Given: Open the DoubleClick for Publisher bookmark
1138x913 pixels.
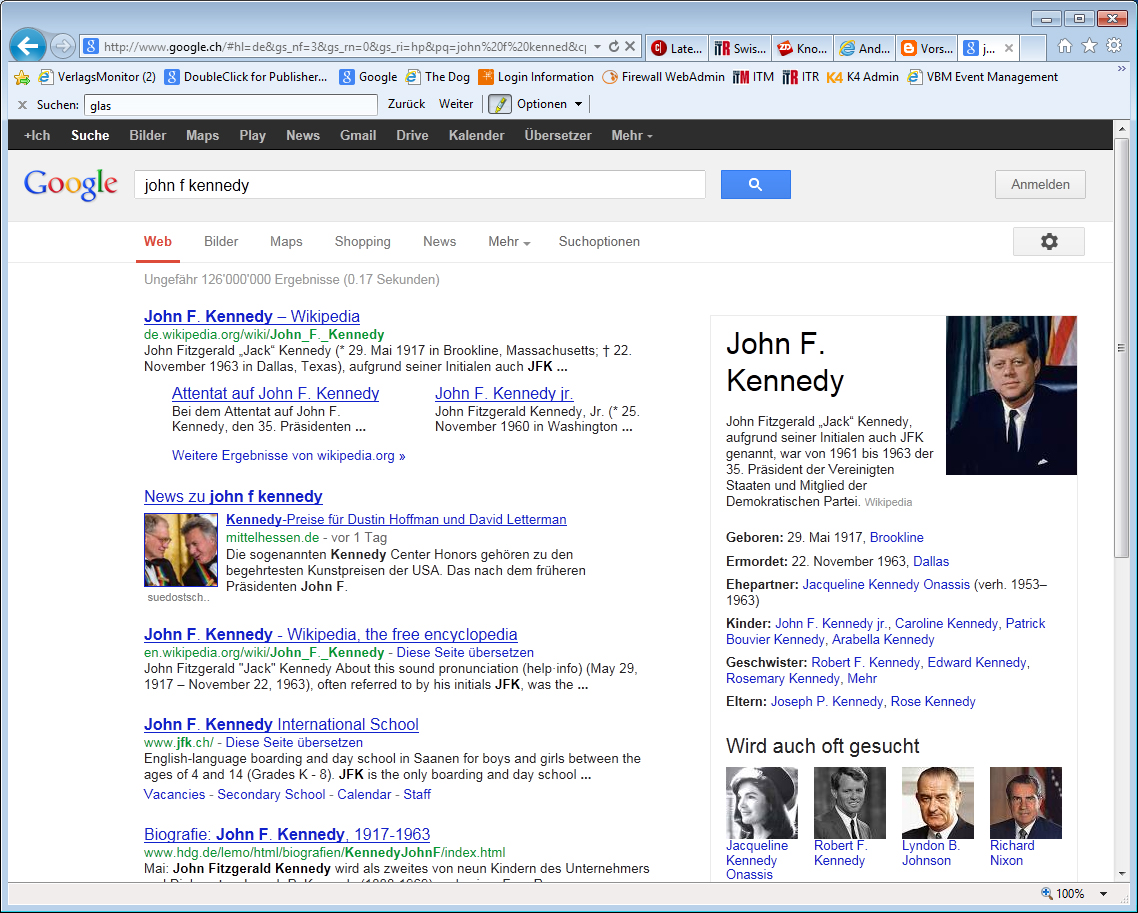Looking at the screenshot, I should pyautogui.click(x=246, y=77).
